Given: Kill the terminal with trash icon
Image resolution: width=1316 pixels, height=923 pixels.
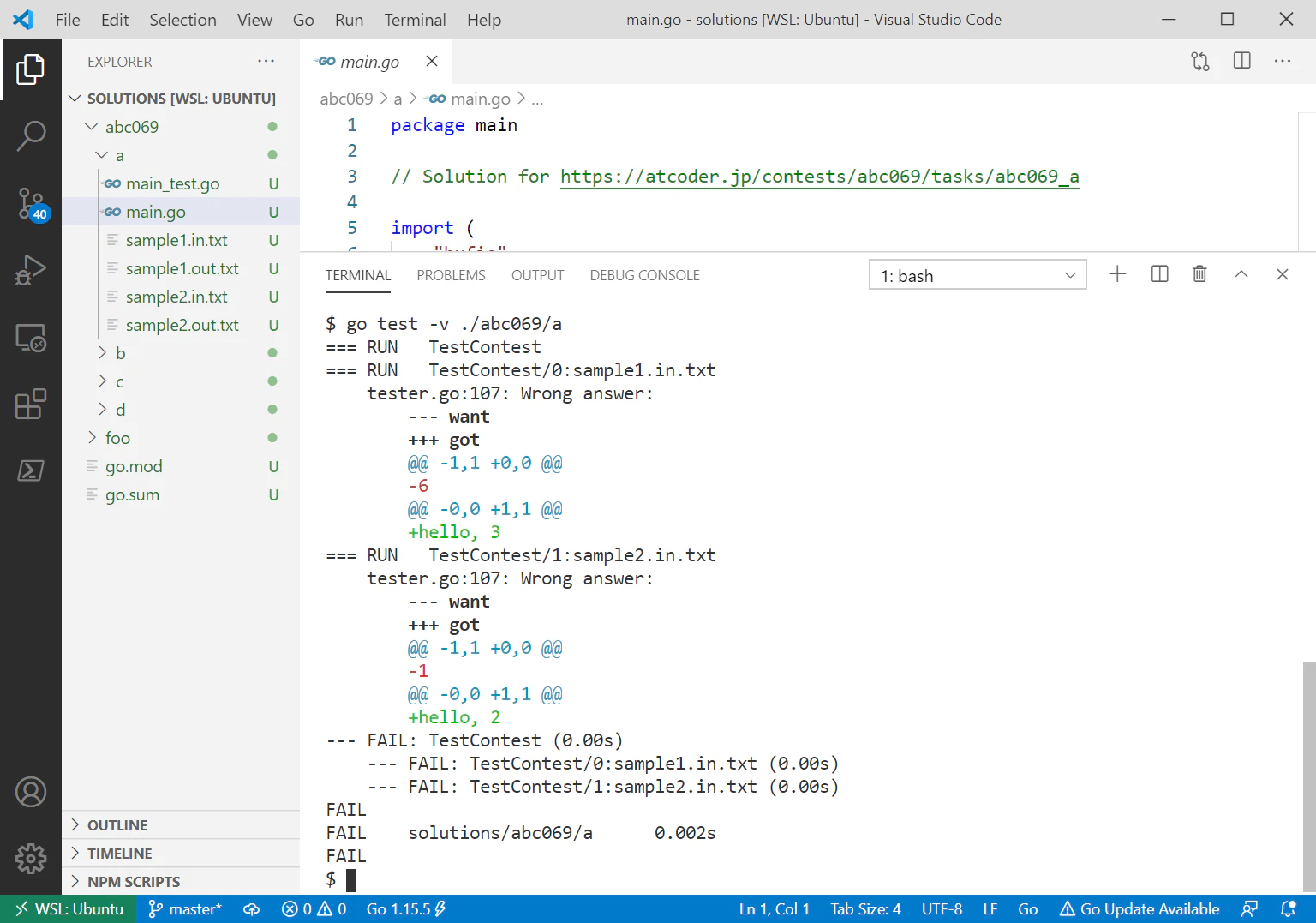Looking at the screenshot, I should point(1199,274).
